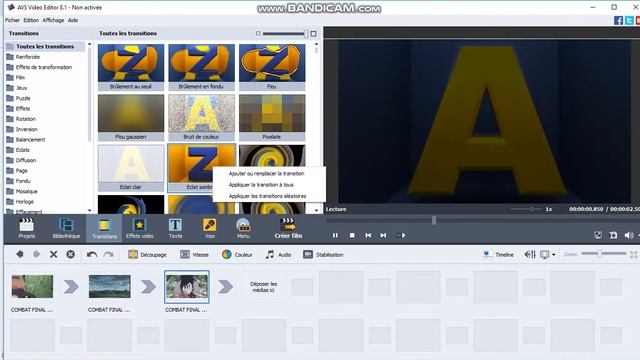Select the Puzzle folder
Image resolution: width=640 pixels, height=360 pixels.
coord(23,98)
